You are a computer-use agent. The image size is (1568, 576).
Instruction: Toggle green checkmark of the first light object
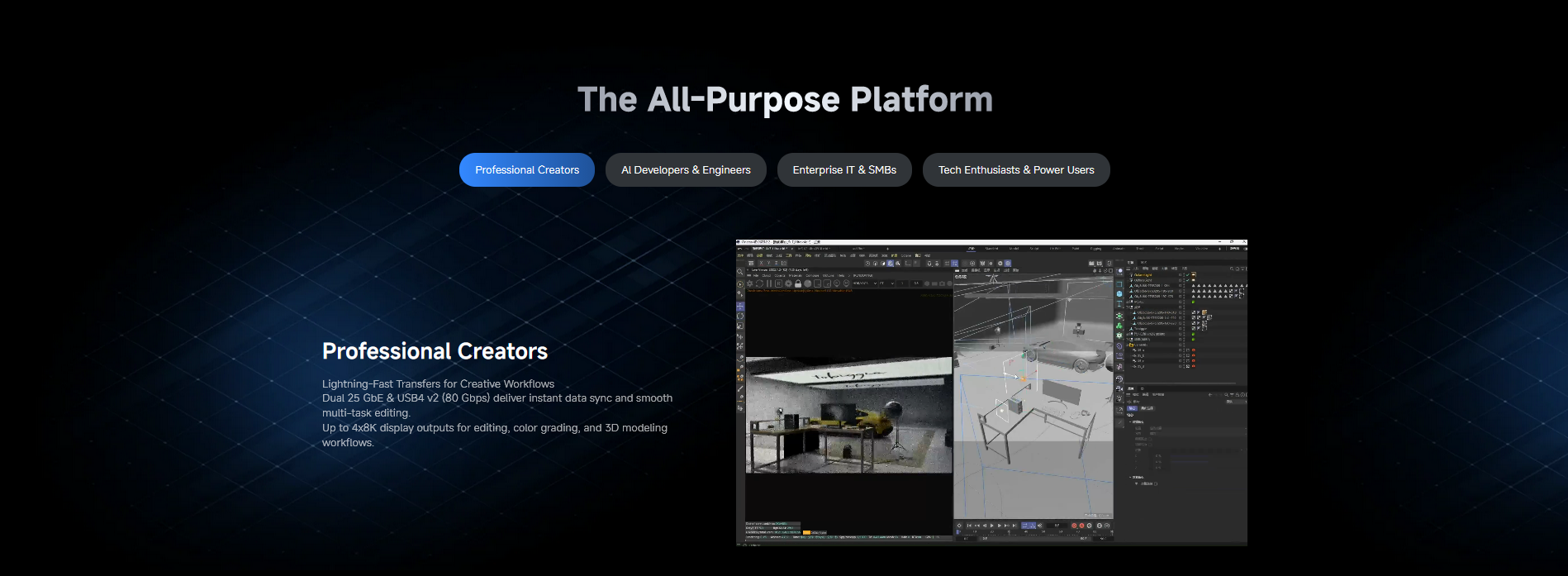coord(1188,275)
